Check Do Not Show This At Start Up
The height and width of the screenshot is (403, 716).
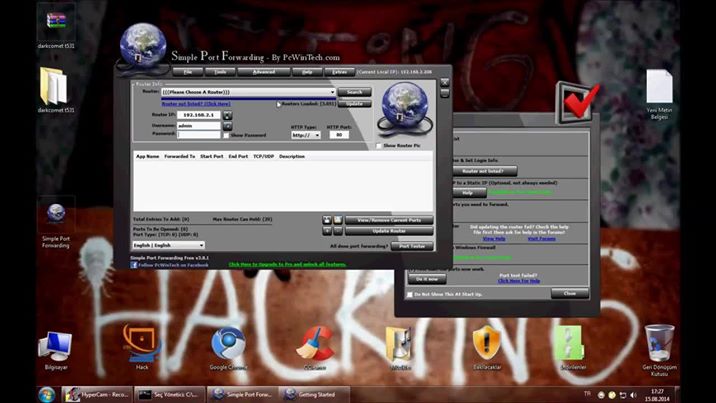[410, 294]
